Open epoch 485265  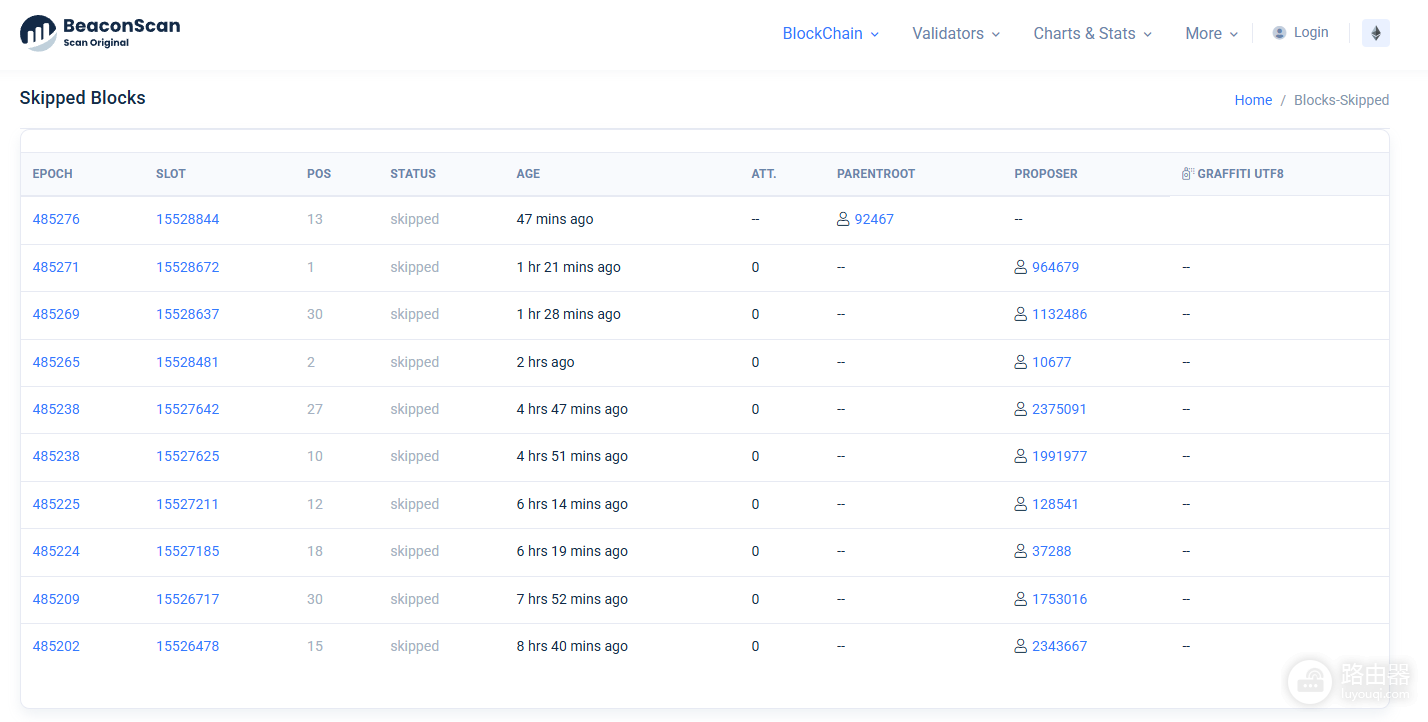(56, 362)
